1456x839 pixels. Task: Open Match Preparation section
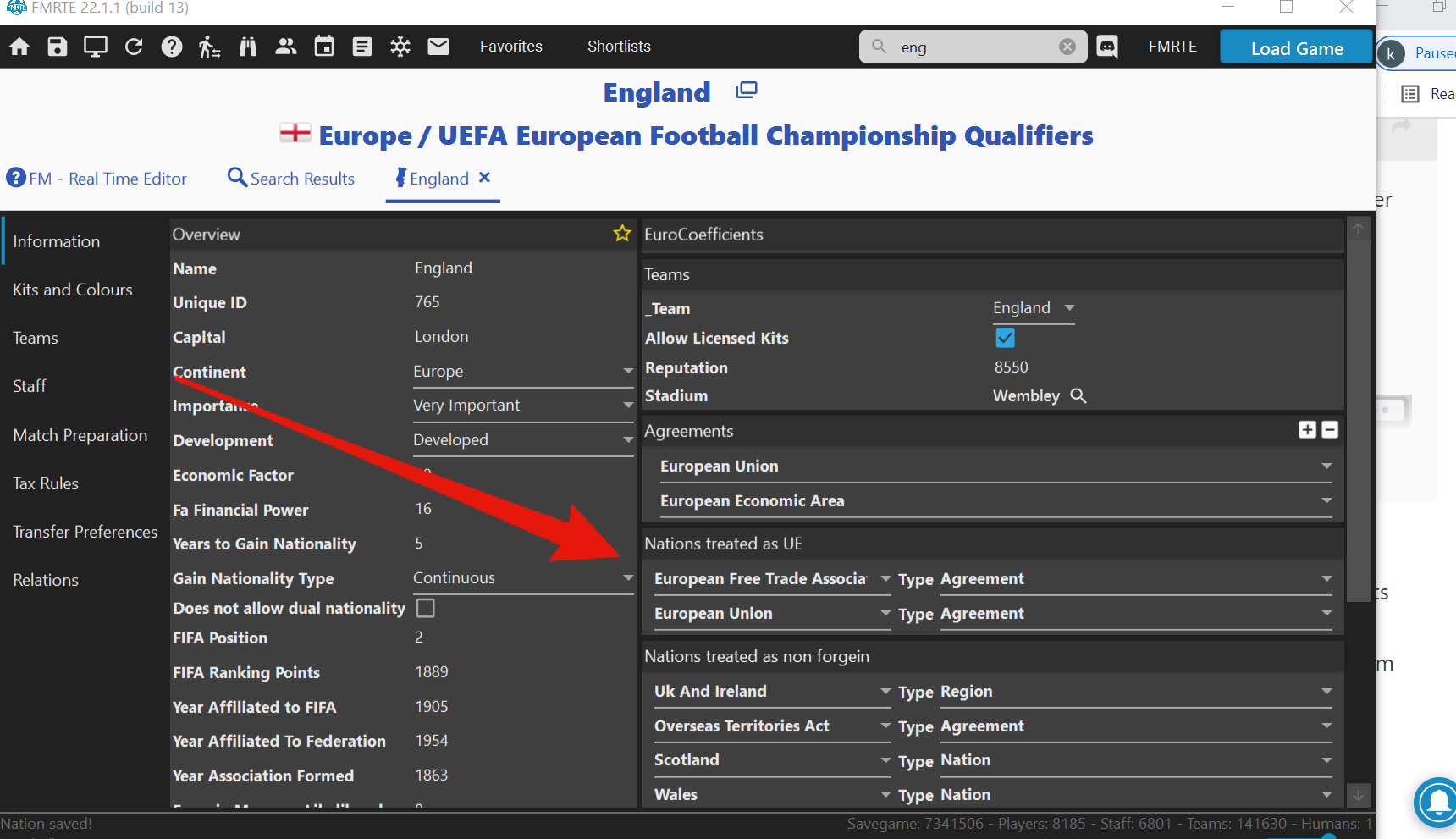[80, 435]
